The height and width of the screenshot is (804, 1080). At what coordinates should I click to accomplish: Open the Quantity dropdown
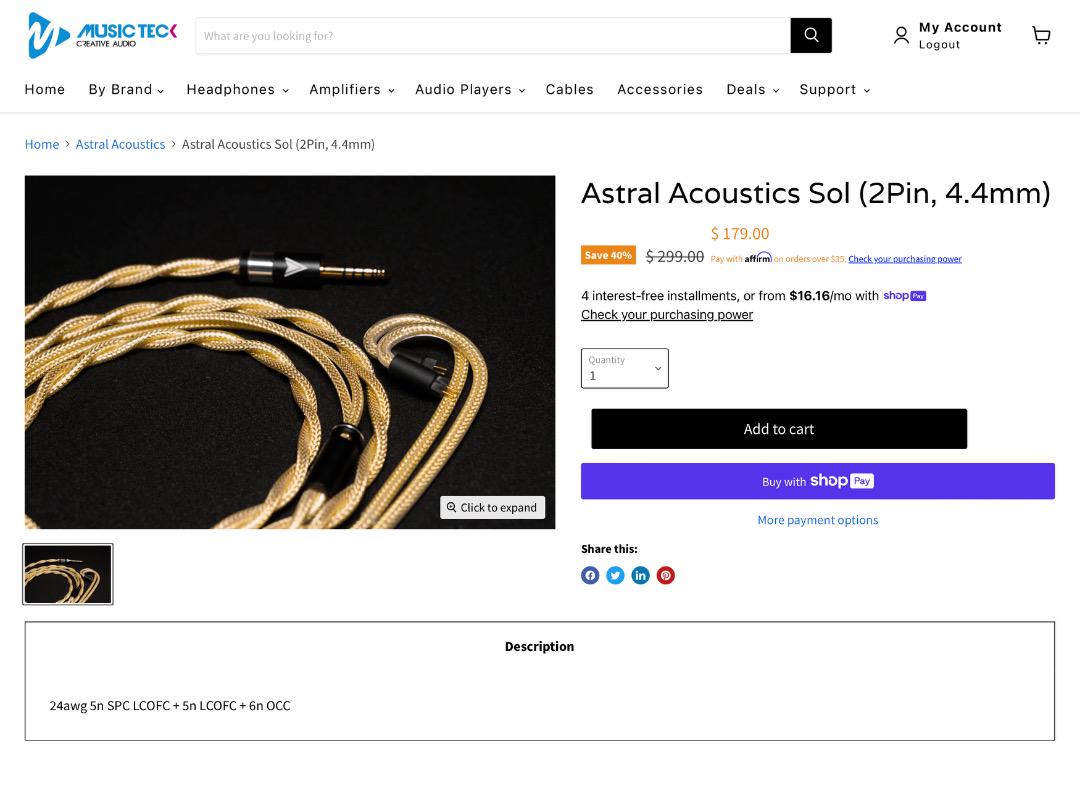pyautogui.click(x=625, y=369)
